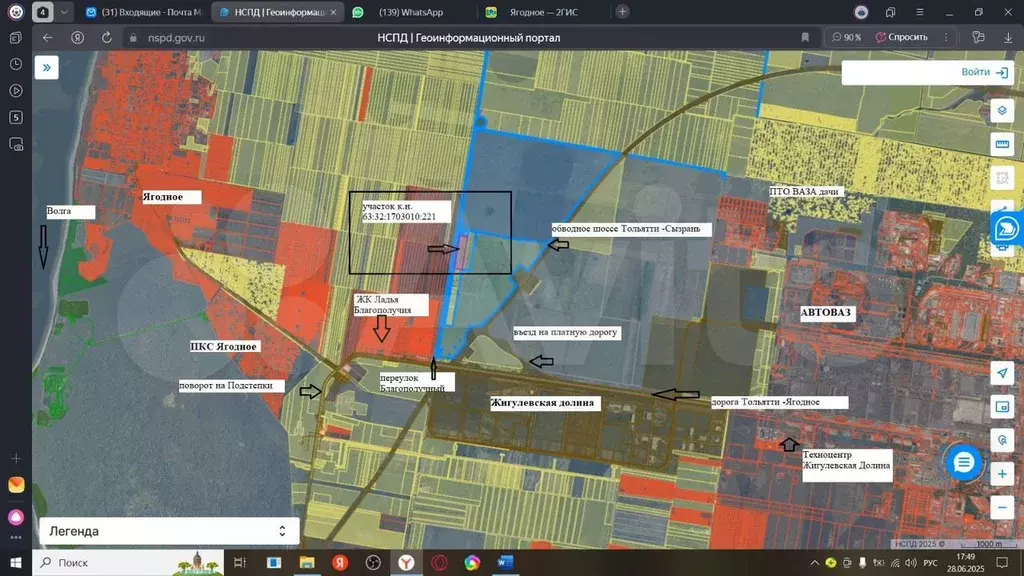Image resolution: width=1024 pixels, height=576 pixels.
Task: Bookmark this page
Action: pyautogui.click(x=805, y=38)
